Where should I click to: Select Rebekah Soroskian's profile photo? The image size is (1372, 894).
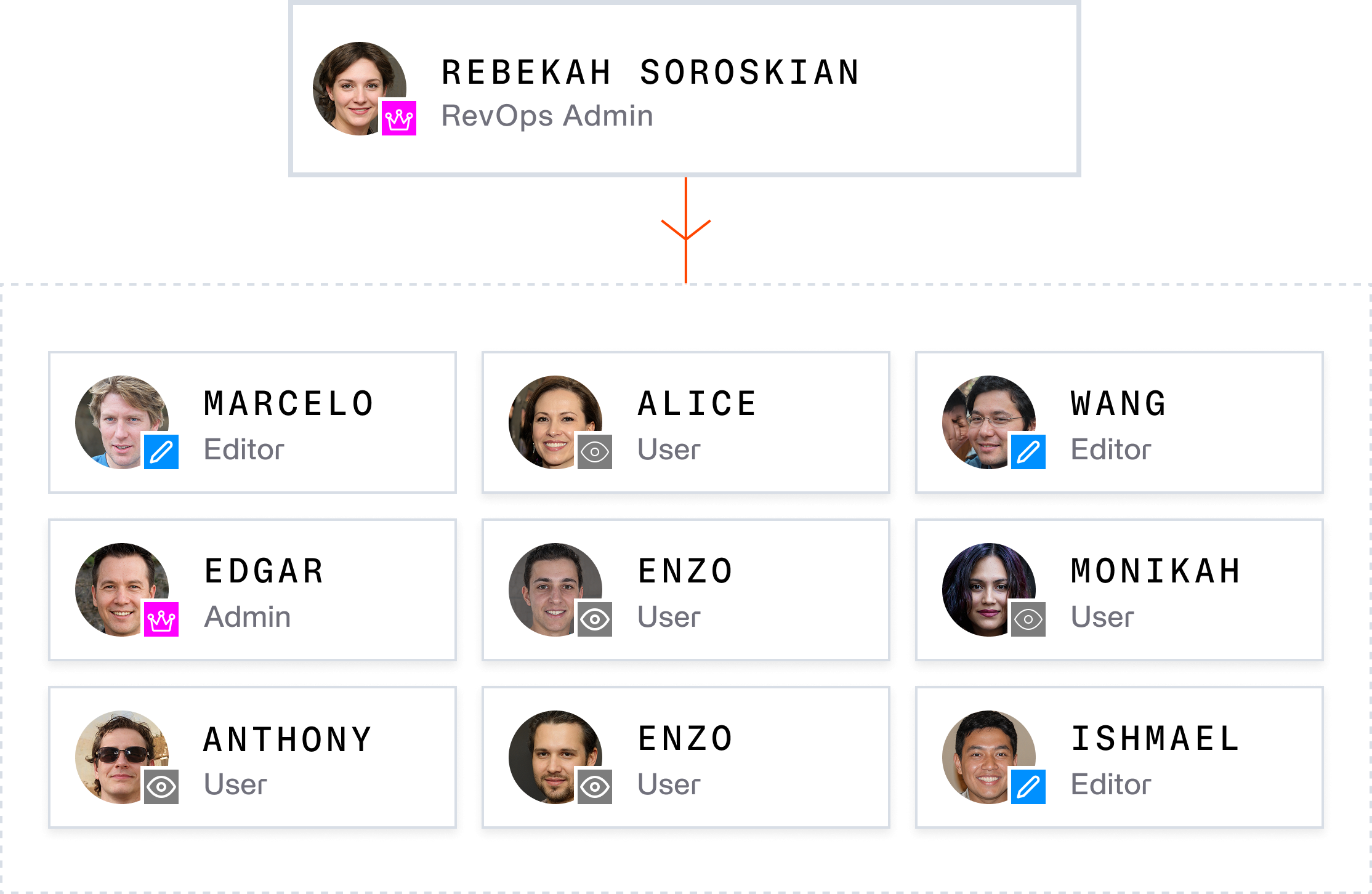[360, 89]
